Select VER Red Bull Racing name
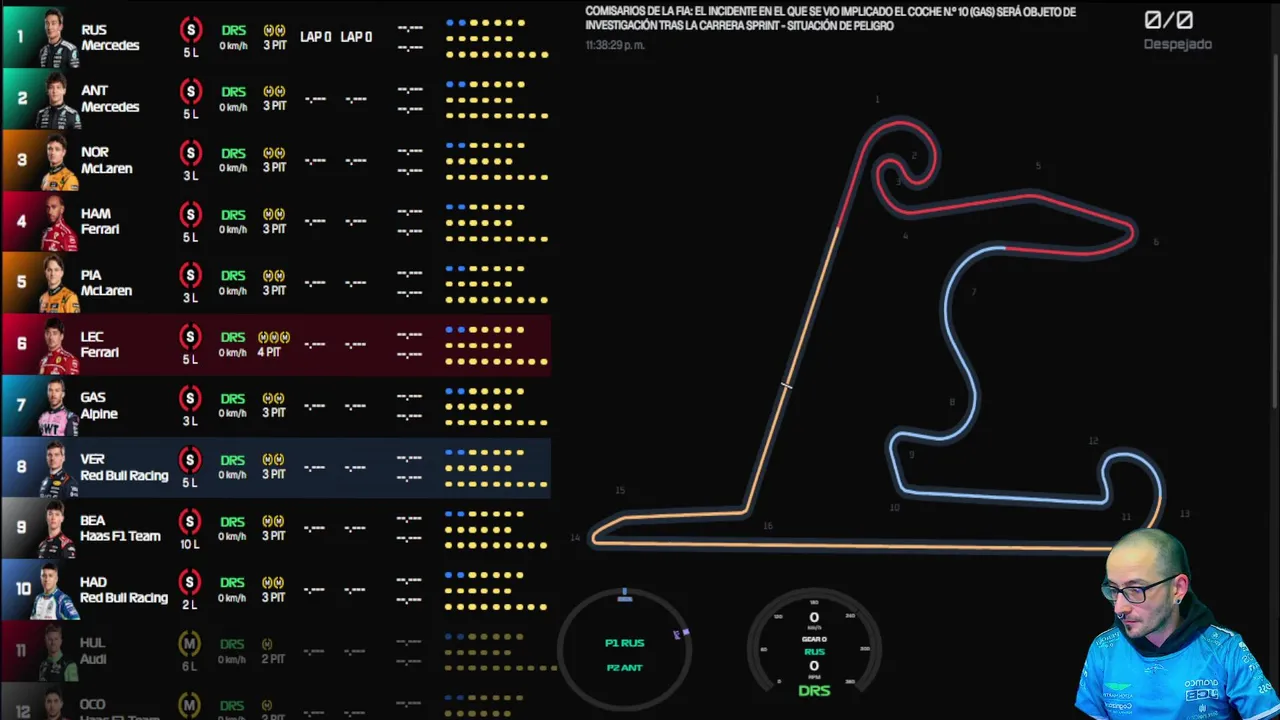 [x=124, y=467]
